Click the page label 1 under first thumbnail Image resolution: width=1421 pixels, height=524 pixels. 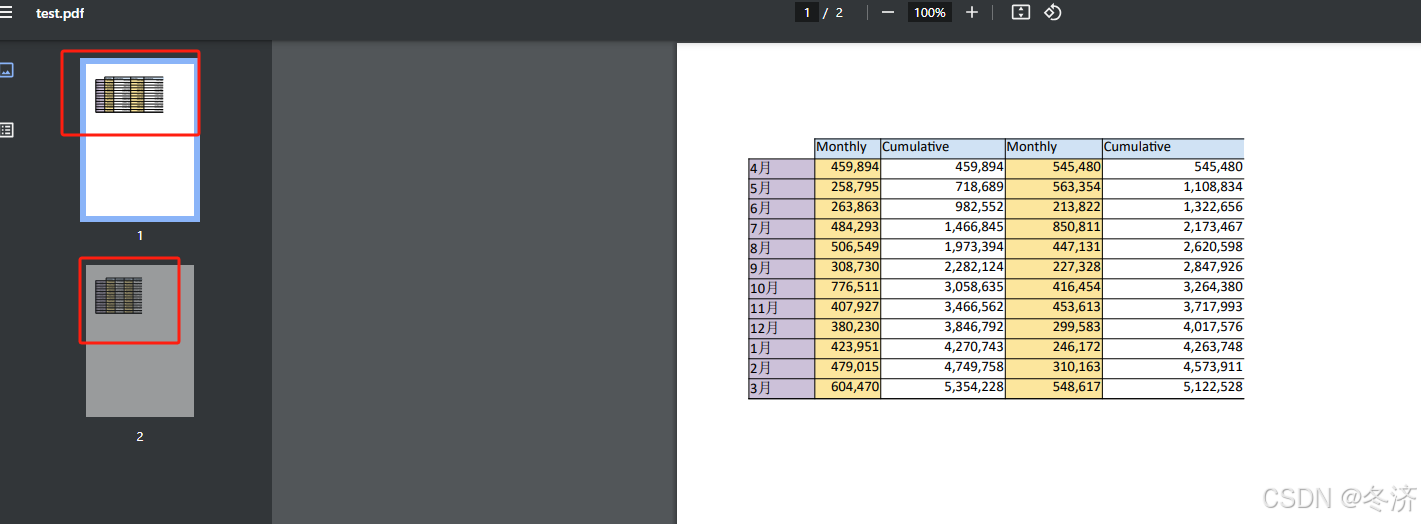[140, 235]
